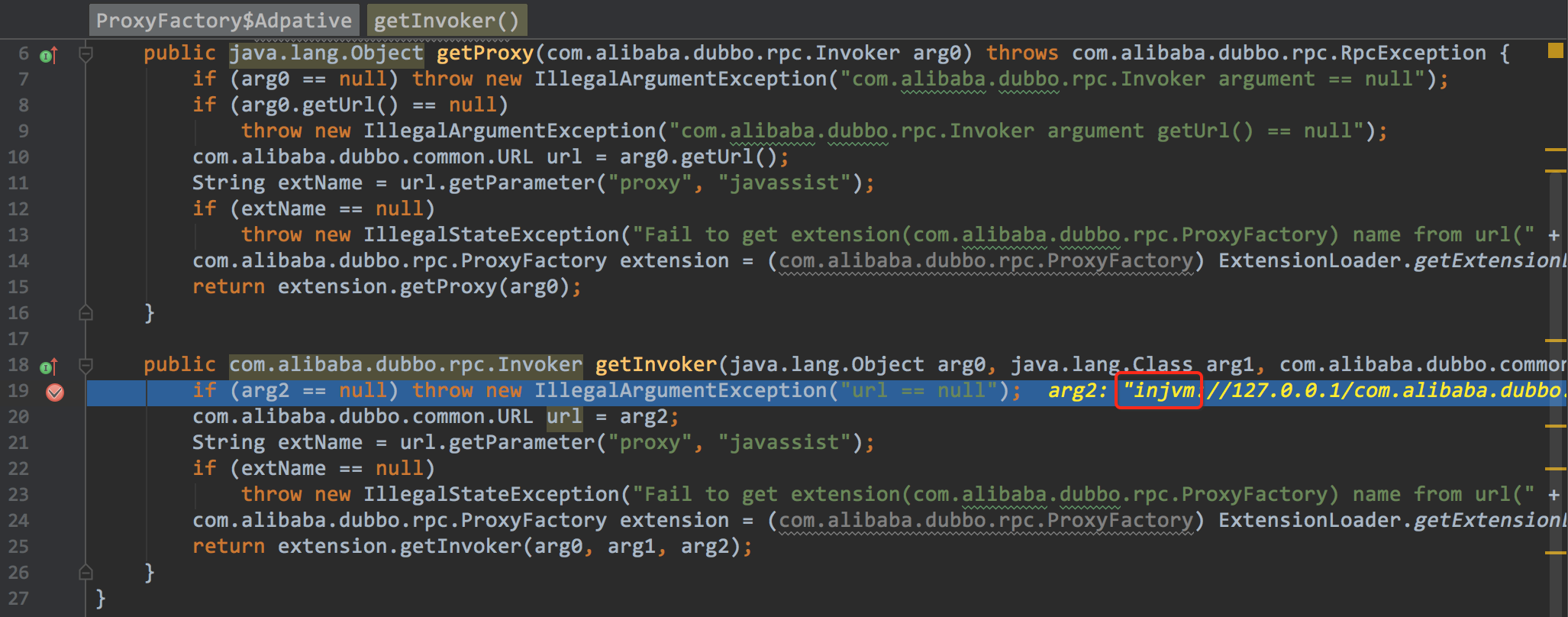Click line number 12 in the gutter
Image resolution: width=1568 pixels, height=617 pixels.
click(18, 209)
